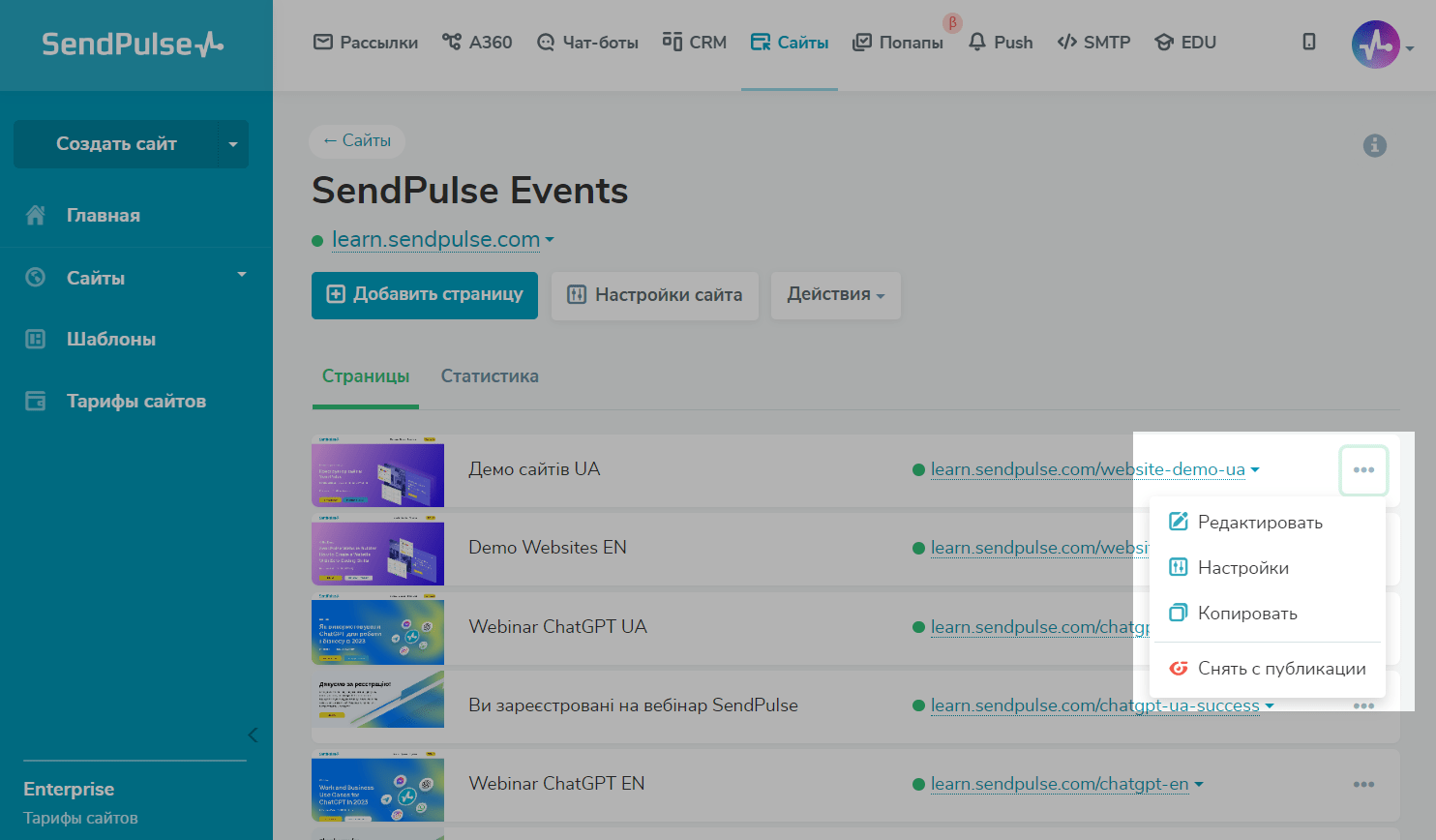Open the CRM section
The image size is (1436, 840).
coord(694,43)
